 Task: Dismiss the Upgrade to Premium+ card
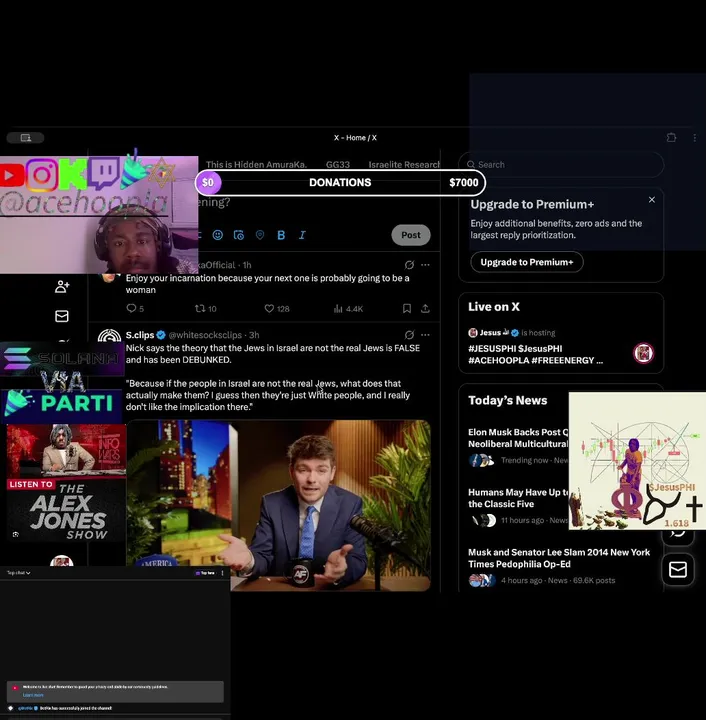coord(652,200)
